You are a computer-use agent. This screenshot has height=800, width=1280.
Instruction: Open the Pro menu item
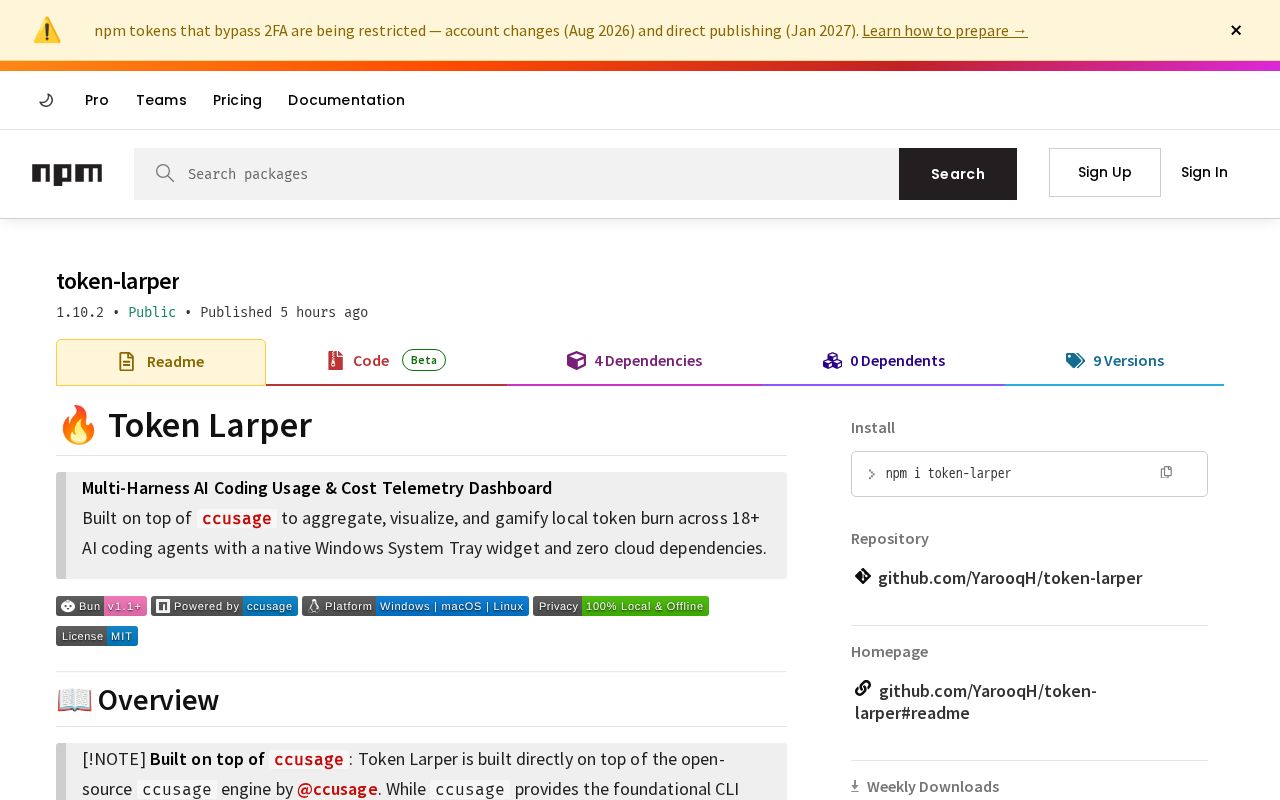point(97,100)
